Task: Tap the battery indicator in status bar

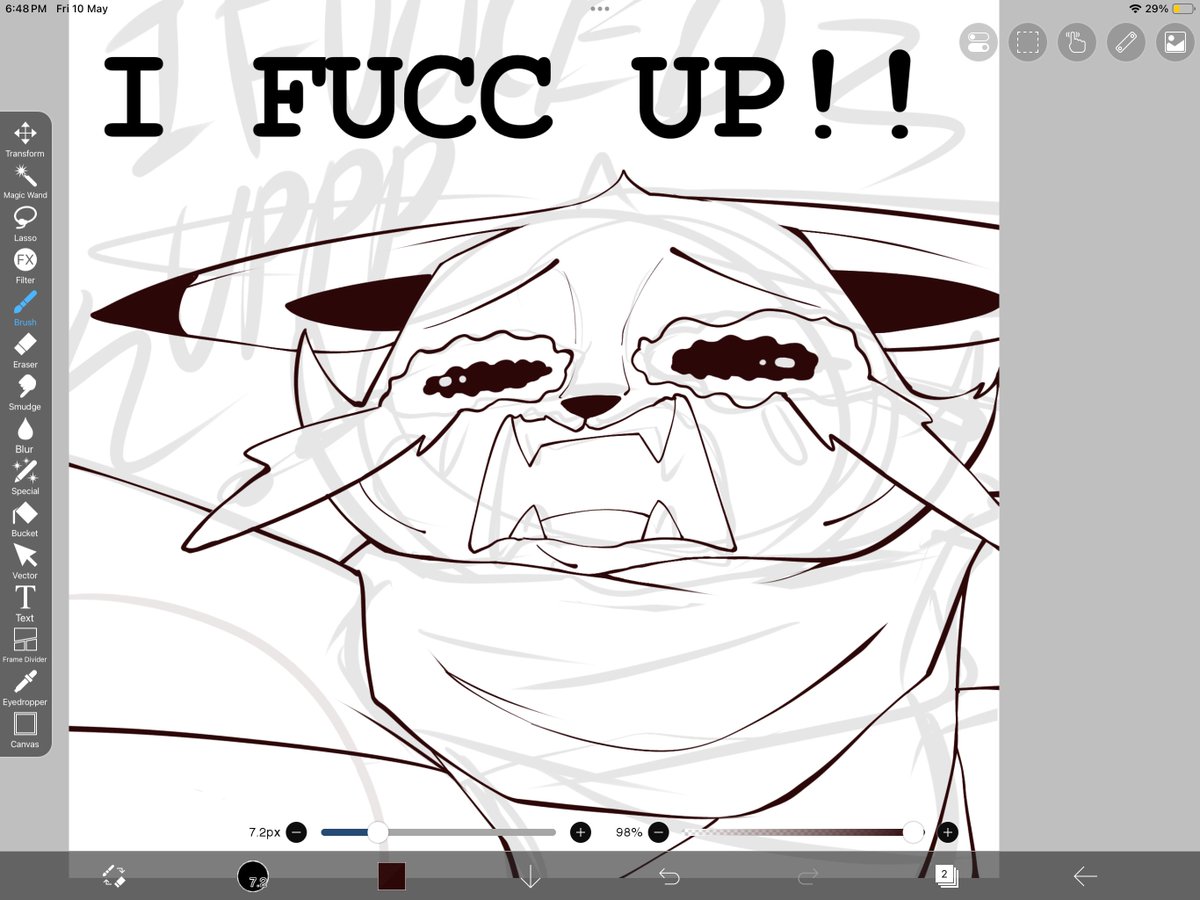Action: 1182,8
